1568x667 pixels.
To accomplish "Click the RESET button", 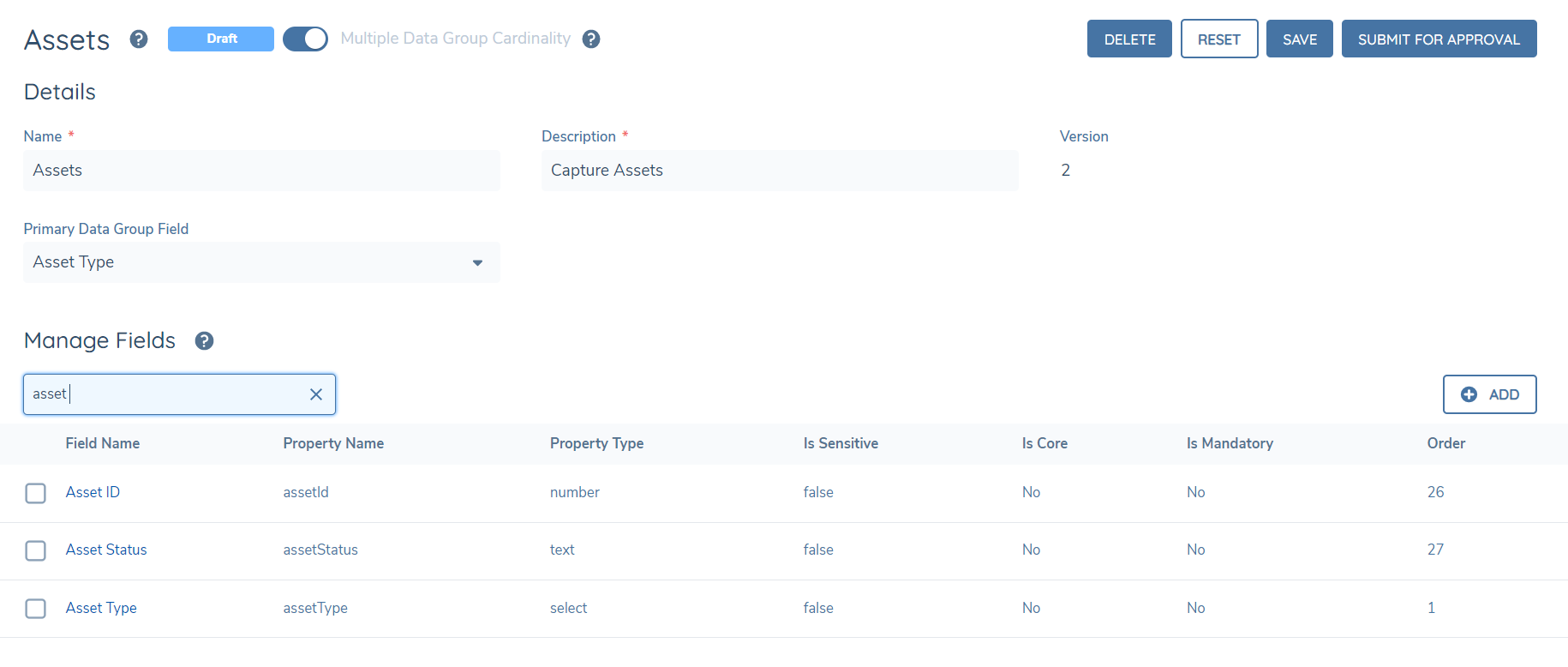I will click(1218, 39).
